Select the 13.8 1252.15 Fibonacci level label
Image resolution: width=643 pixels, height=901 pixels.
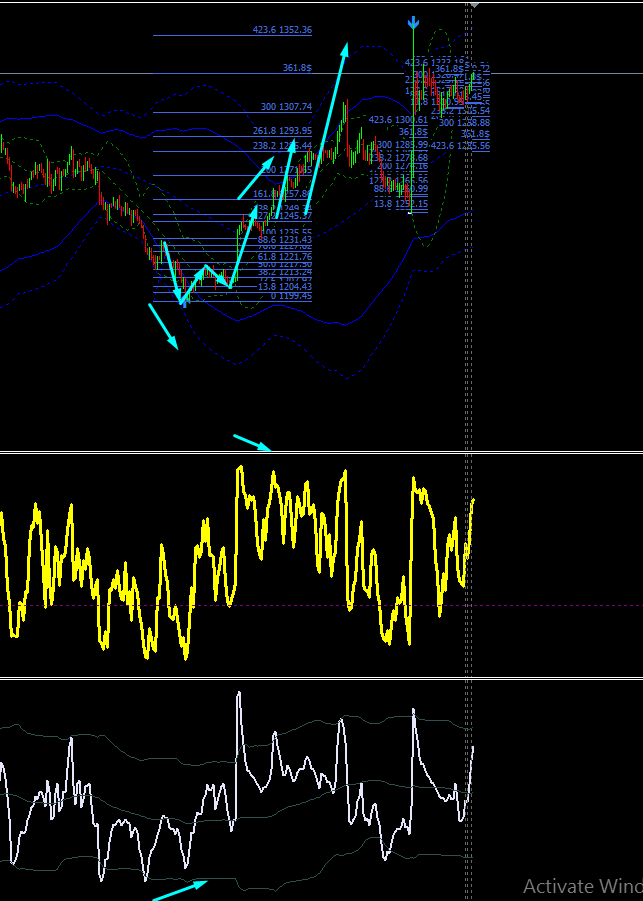point(401,204)
